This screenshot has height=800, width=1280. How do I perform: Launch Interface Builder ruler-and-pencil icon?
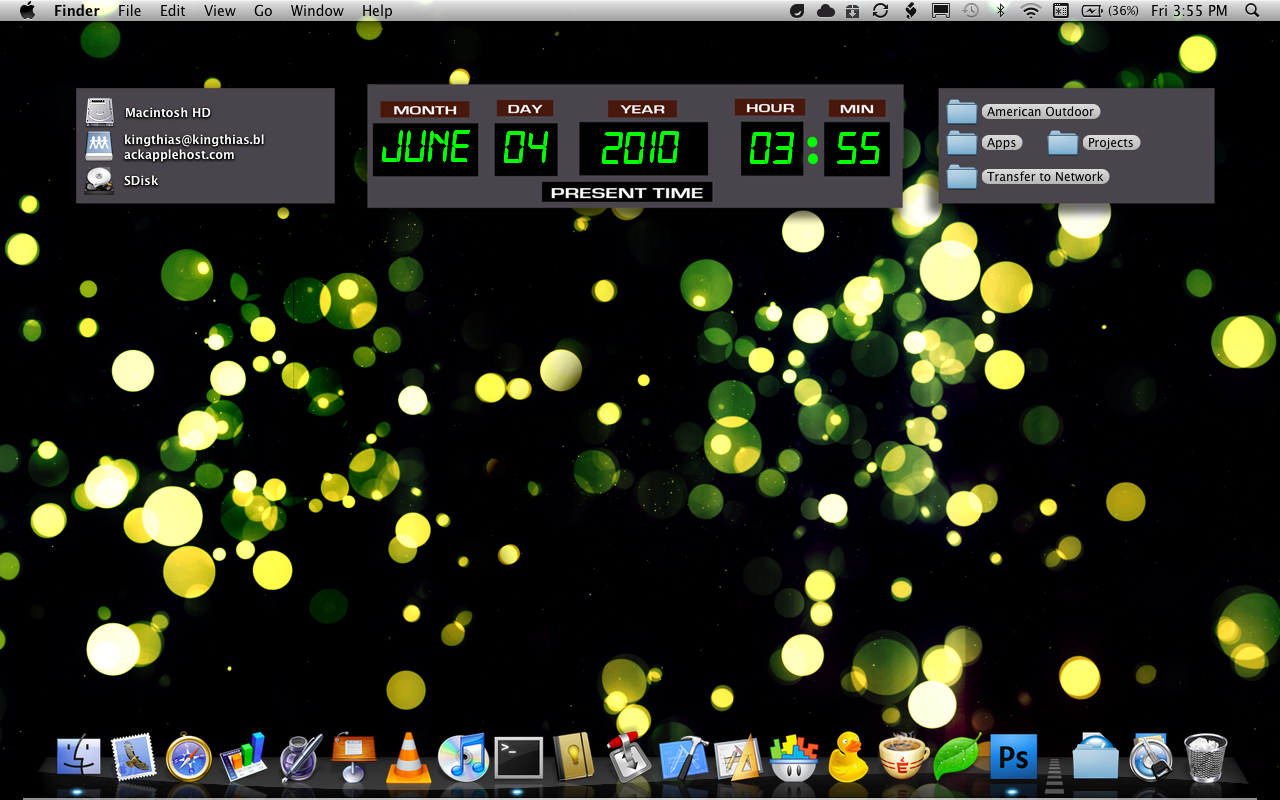(x=739, y=758)
